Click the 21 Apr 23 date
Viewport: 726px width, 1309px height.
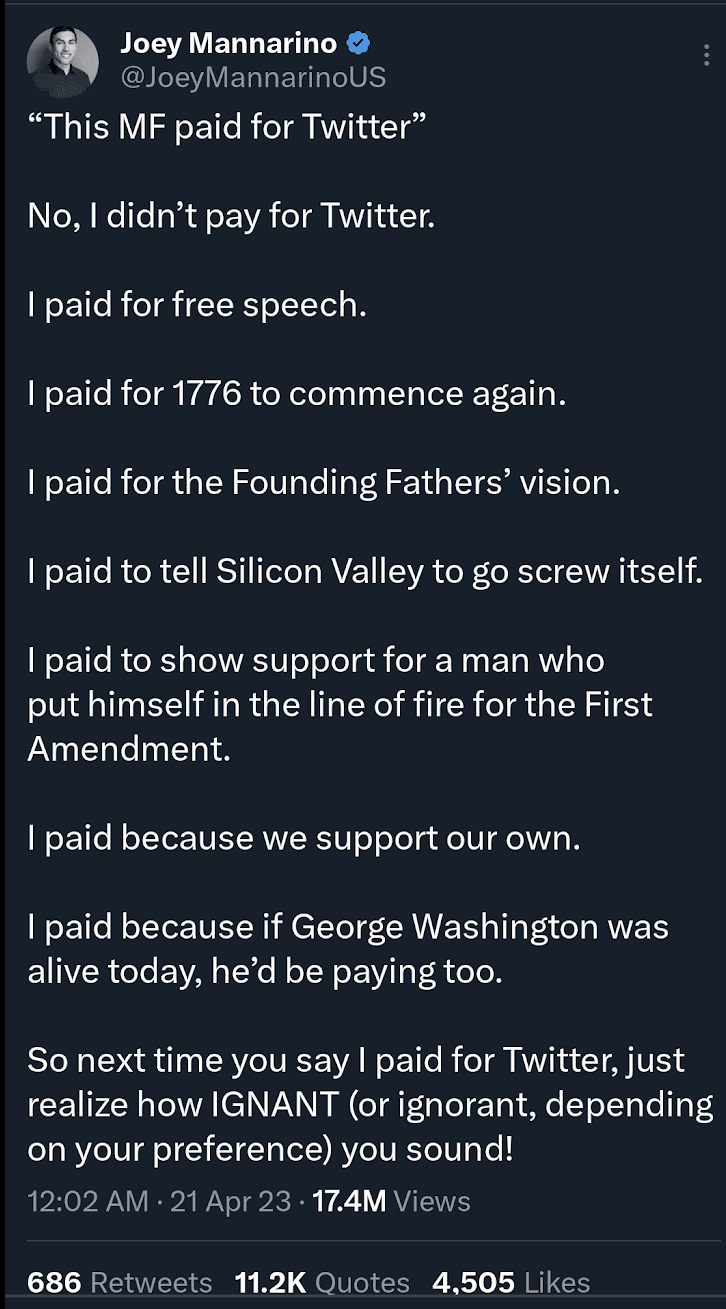click(x=230, y=1201)
